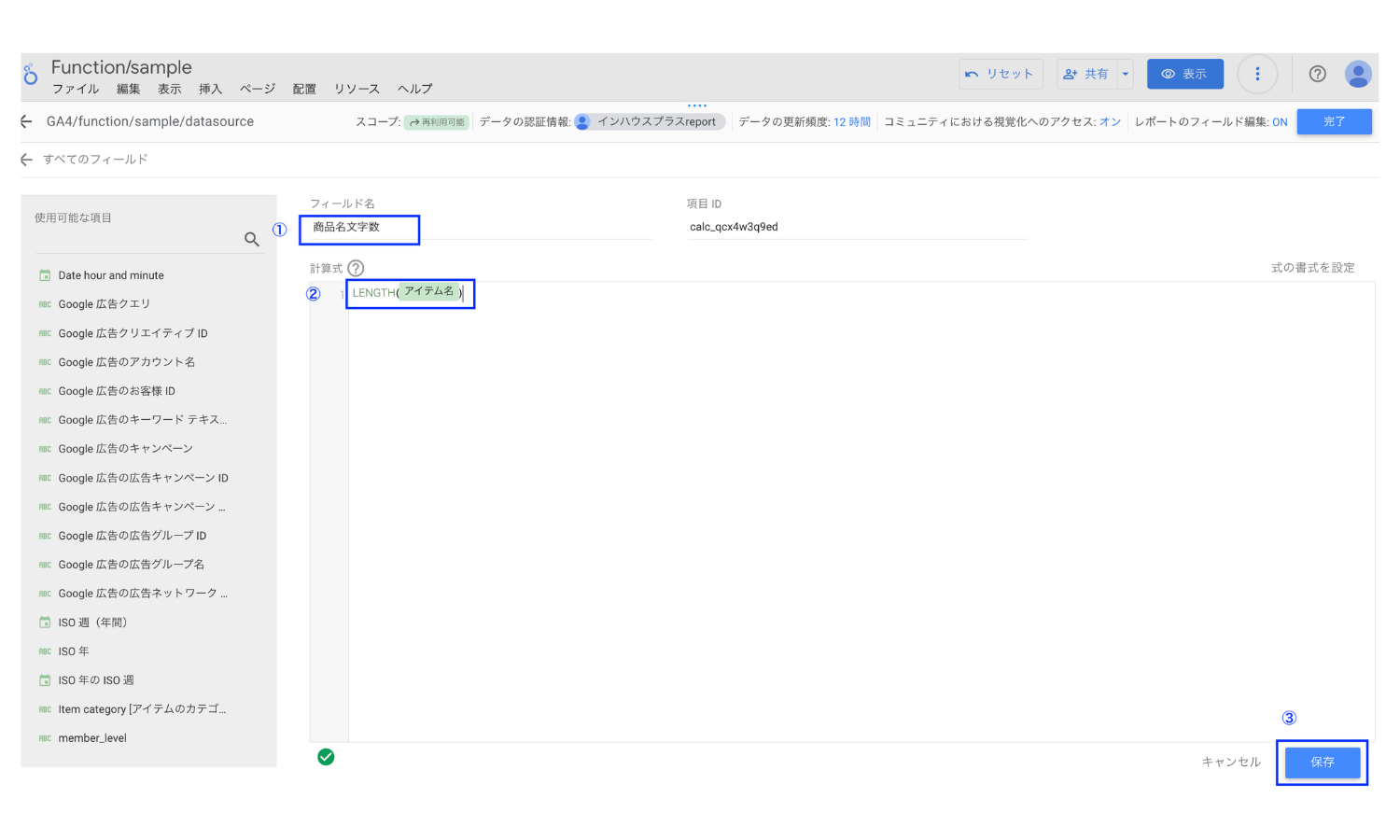
Task: Click the キャンセル cancel button
Action: (x=1230, y=763)
